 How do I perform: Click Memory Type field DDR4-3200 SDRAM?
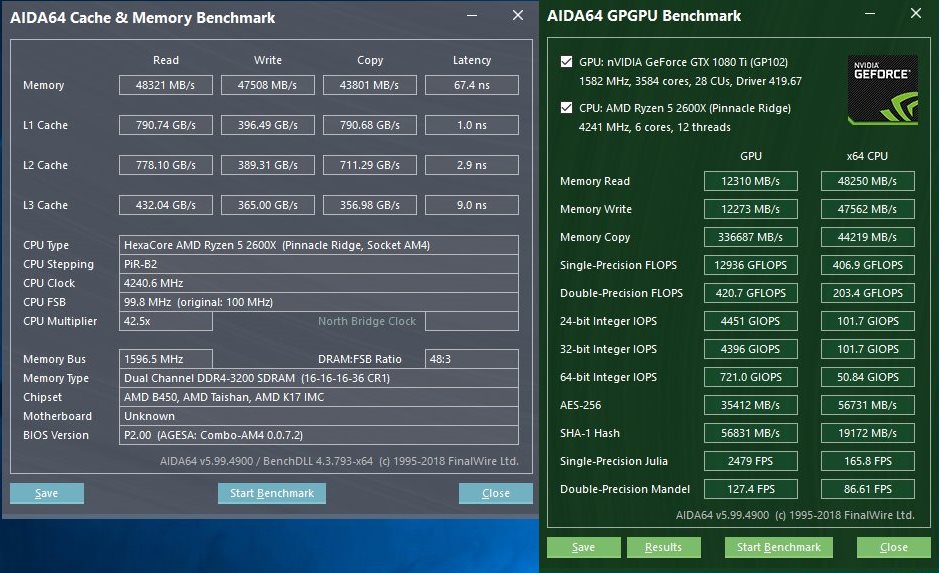click(x=319, y=378)
